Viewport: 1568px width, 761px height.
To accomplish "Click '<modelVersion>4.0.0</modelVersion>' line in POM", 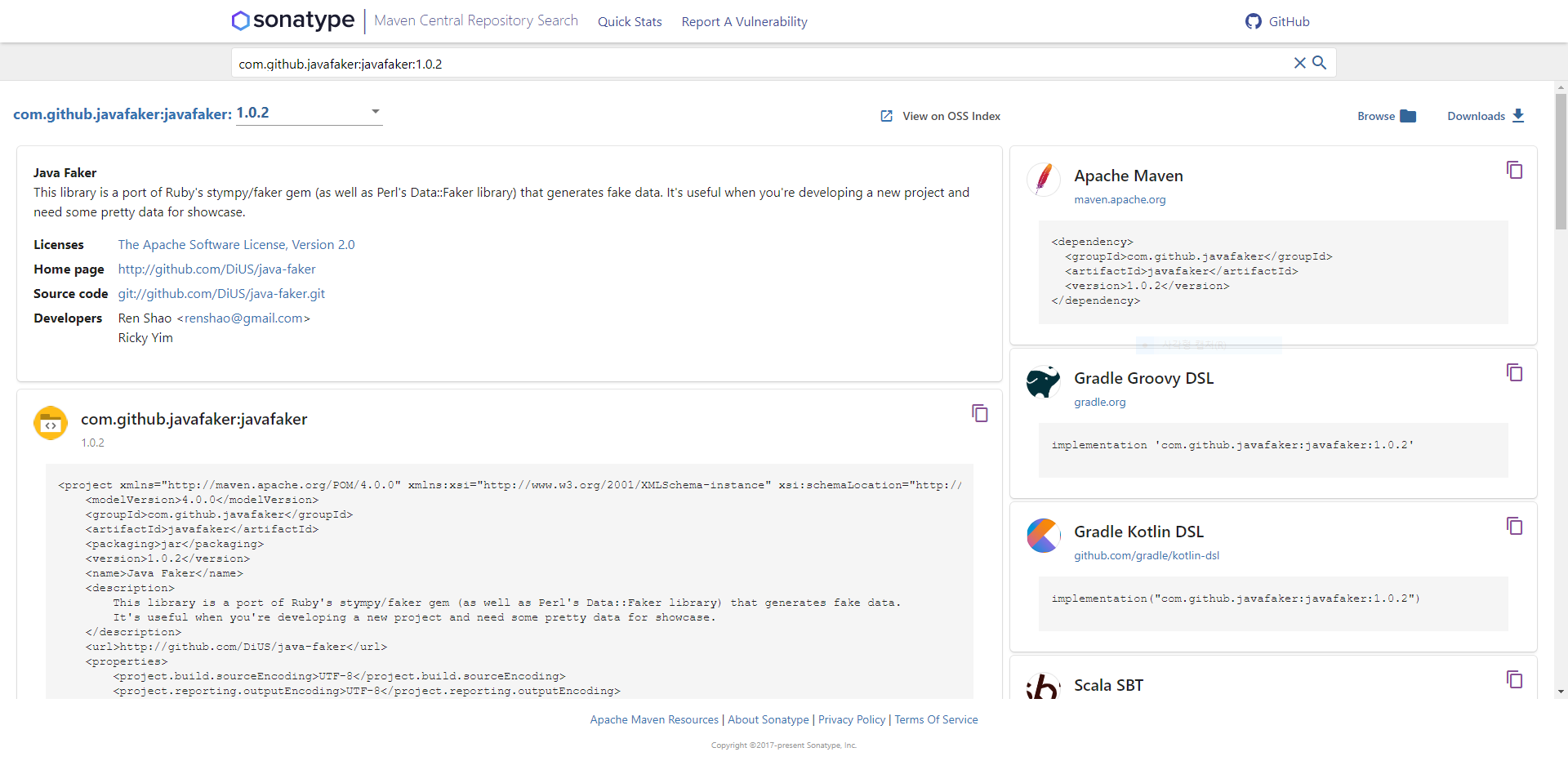I will click(x=202, y=500).
